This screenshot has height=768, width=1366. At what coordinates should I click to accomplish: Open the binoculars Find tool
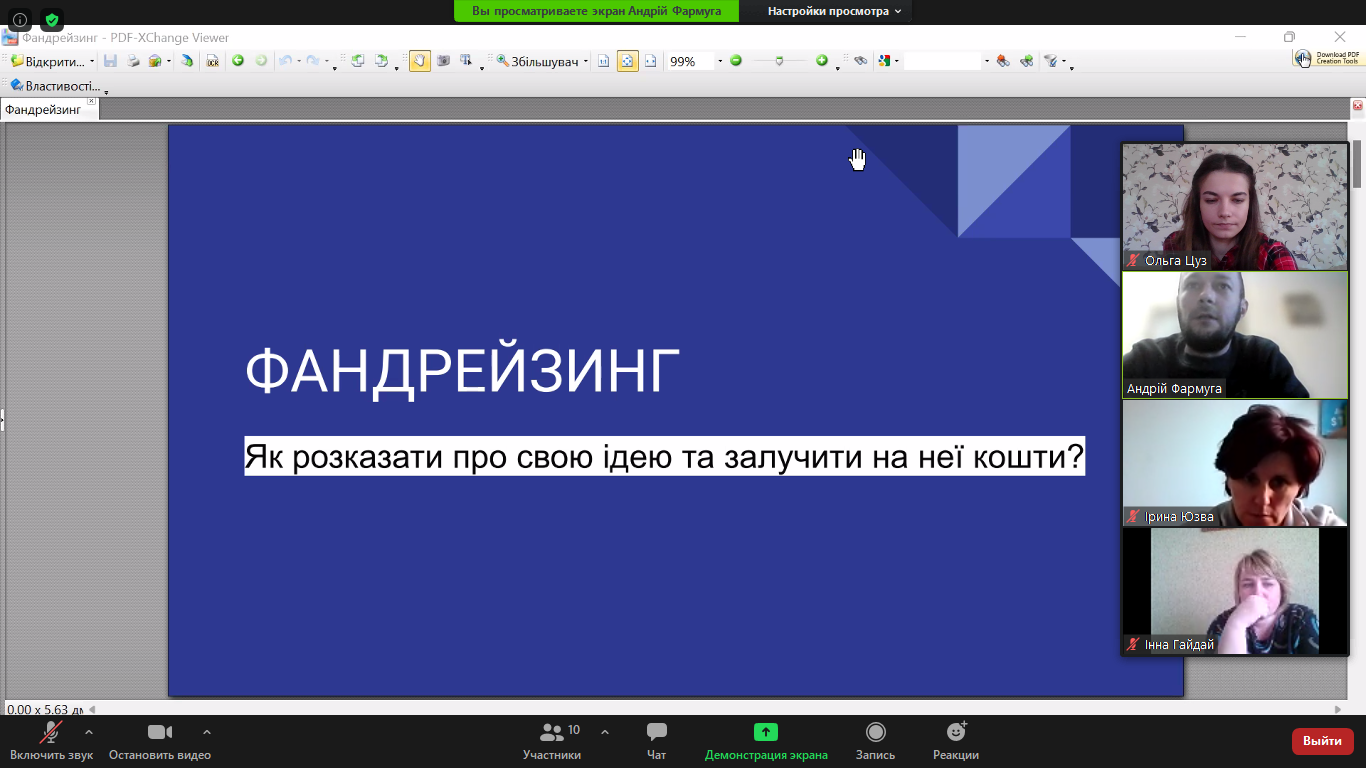point(860,61)
